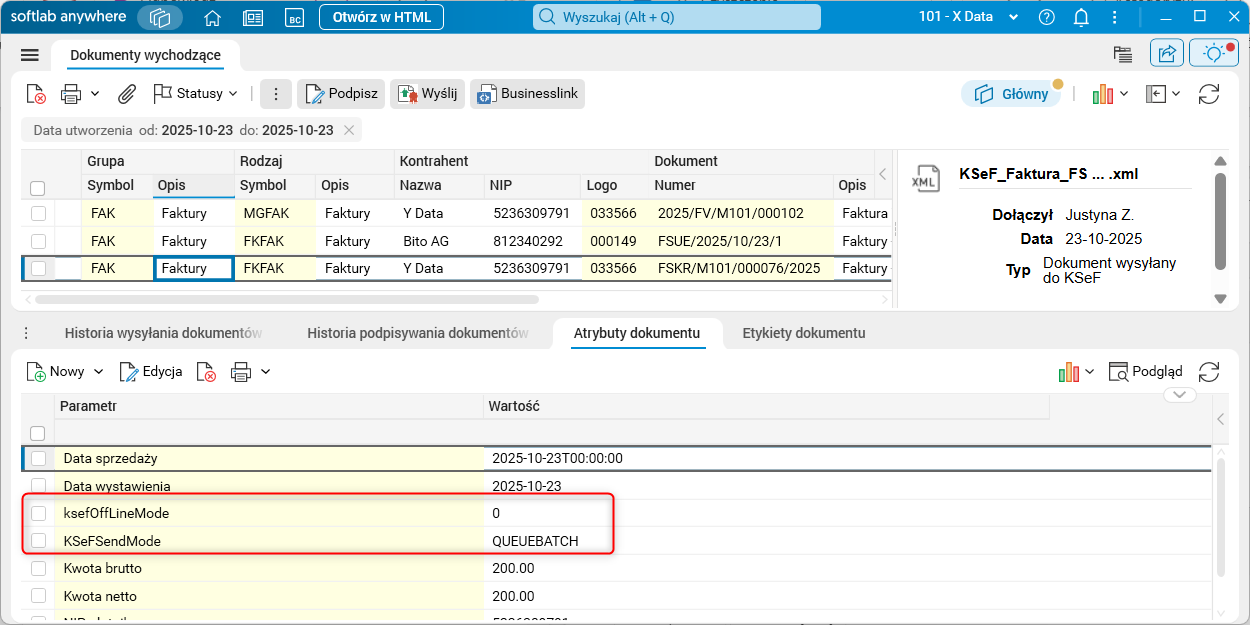
Task: Select the Dokumenty wychodzące tab
Action: [x=146, y=55]
